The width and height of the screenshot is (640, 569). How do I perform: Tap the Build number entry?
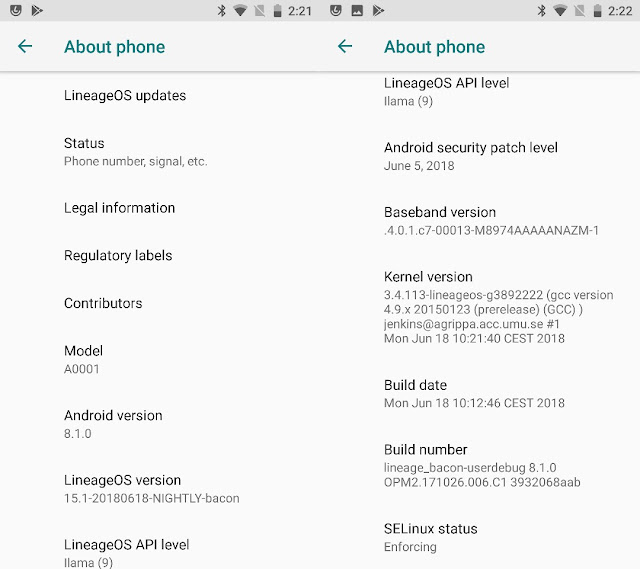[480, 465]
